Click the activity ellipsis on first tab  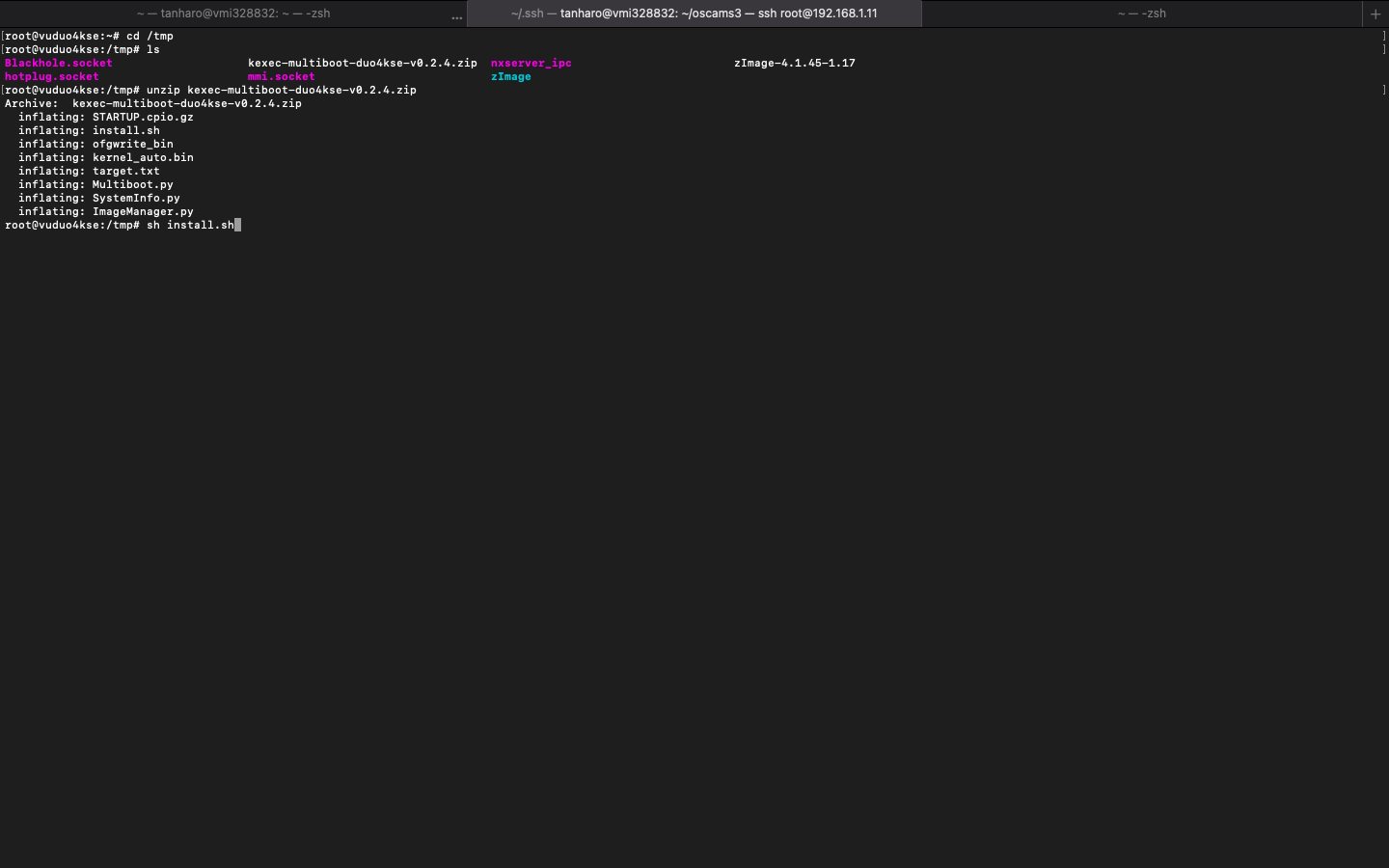pos(456,15)
